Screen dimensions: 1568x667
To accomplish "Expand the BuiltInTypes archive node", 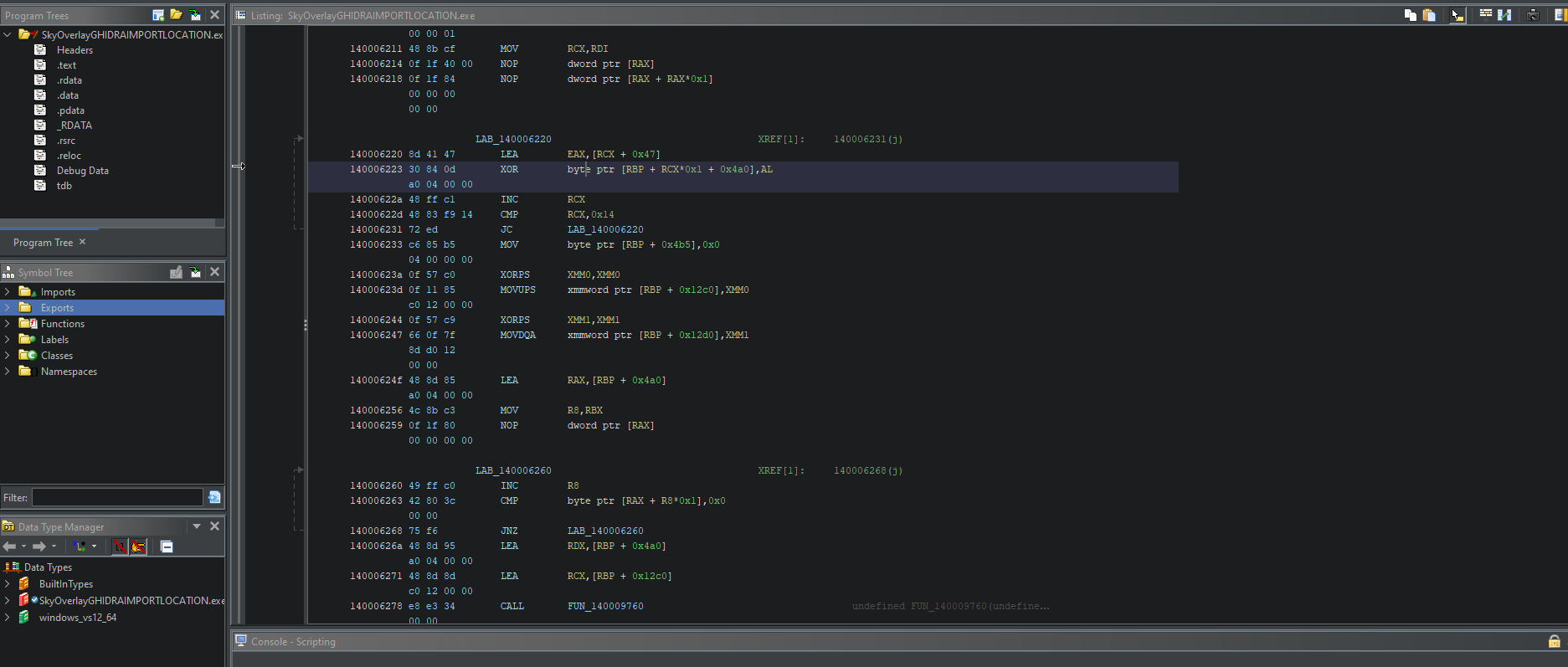I will coord(8,584).
